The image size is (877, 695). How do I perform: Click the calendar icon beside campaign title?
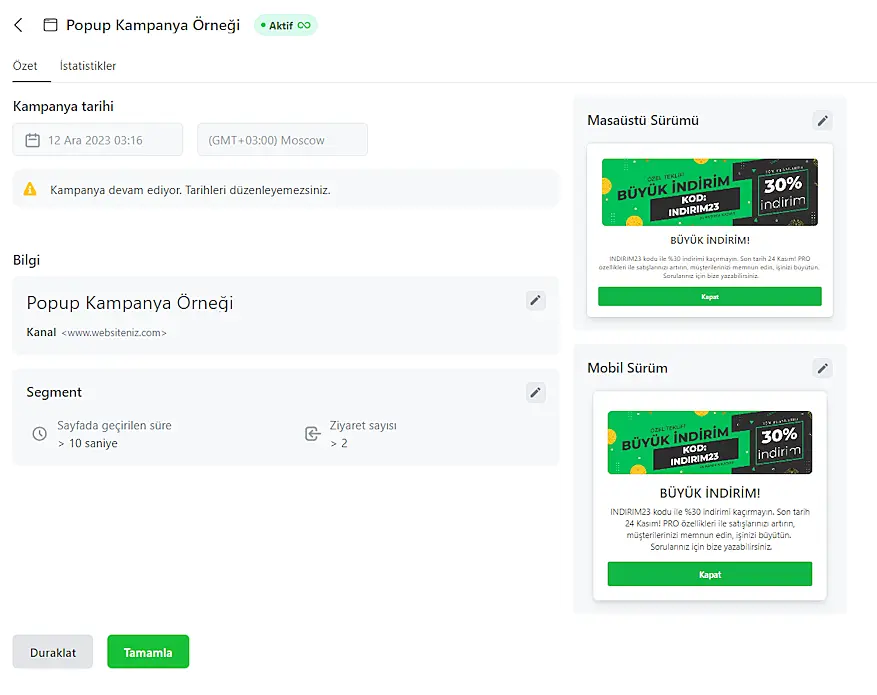(50, 25)
